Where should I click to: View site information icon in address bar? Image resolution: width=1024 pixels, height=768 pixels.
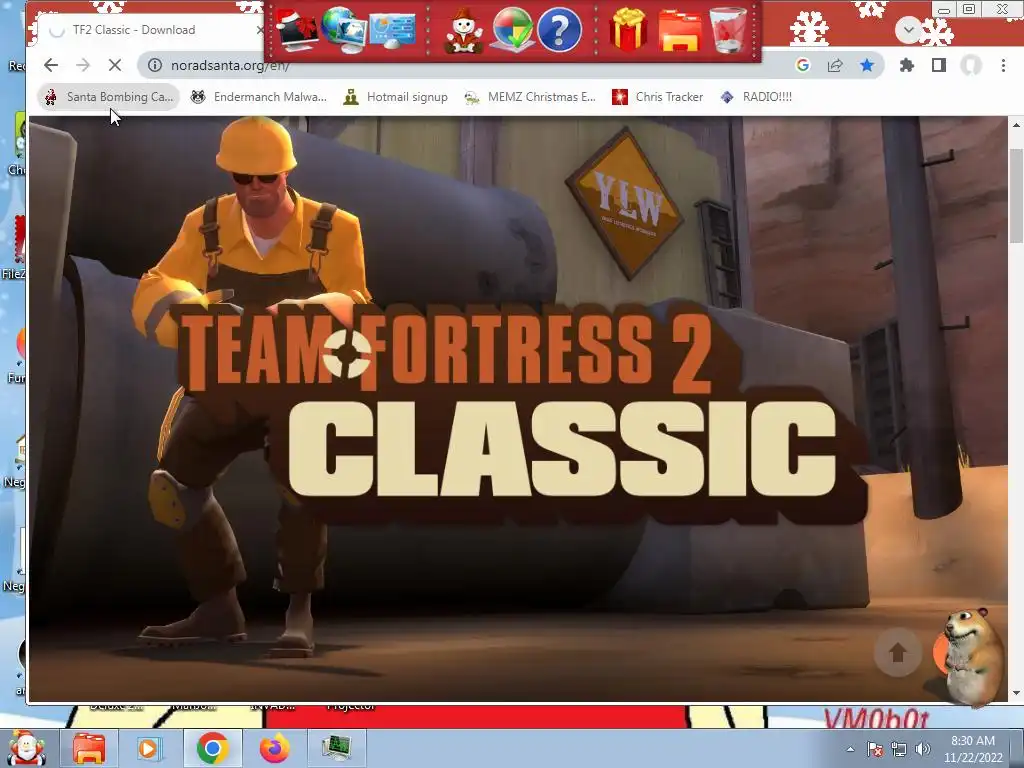click(155, 65)
